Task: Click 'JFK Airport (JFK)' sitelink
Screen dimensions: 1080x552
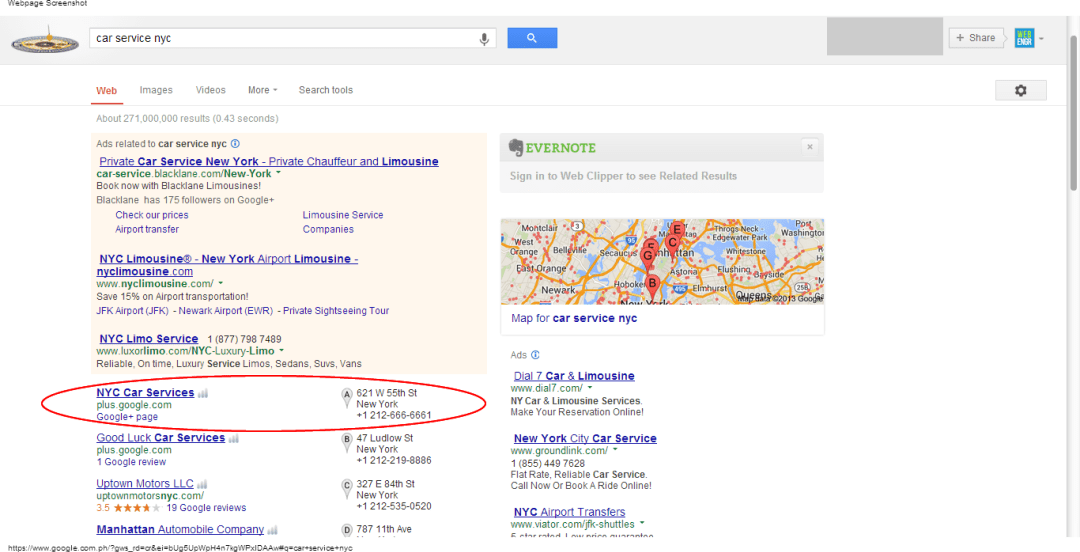Action: coord(133,311)
